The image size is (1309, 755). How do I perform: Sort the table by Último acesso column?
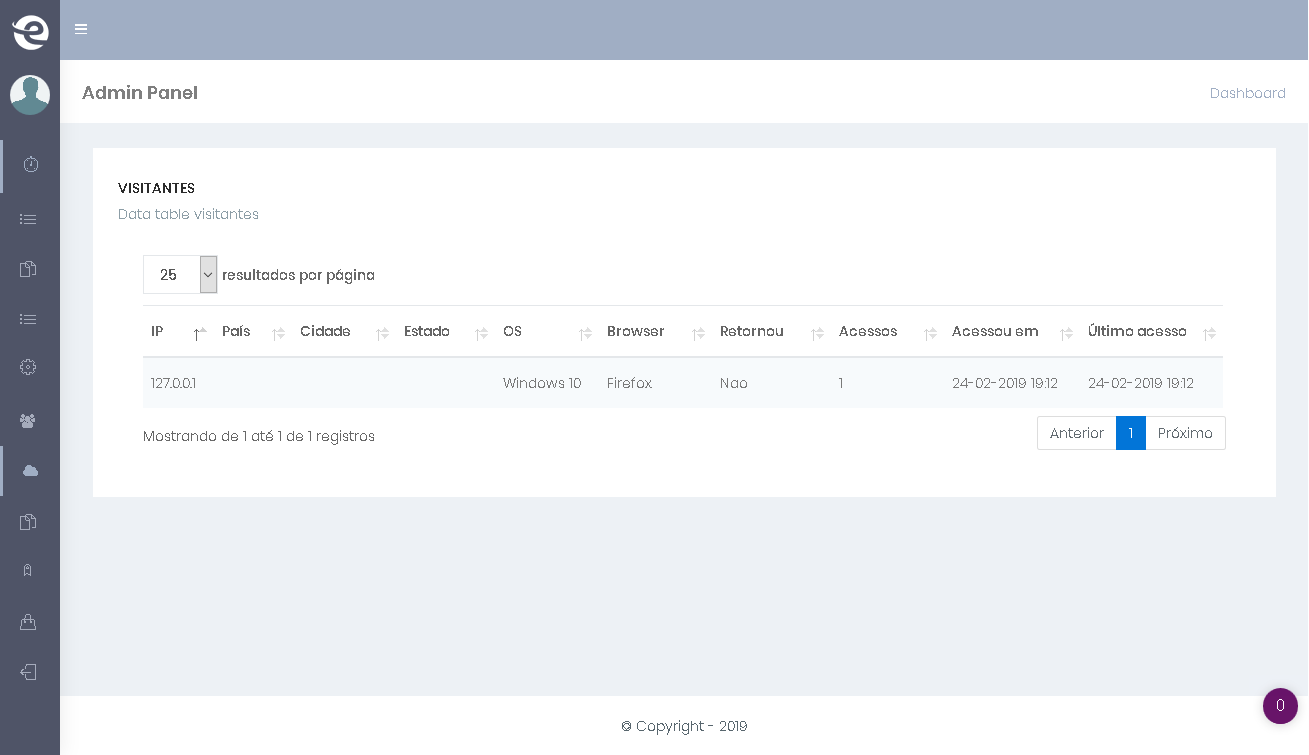click(1151, 332)
